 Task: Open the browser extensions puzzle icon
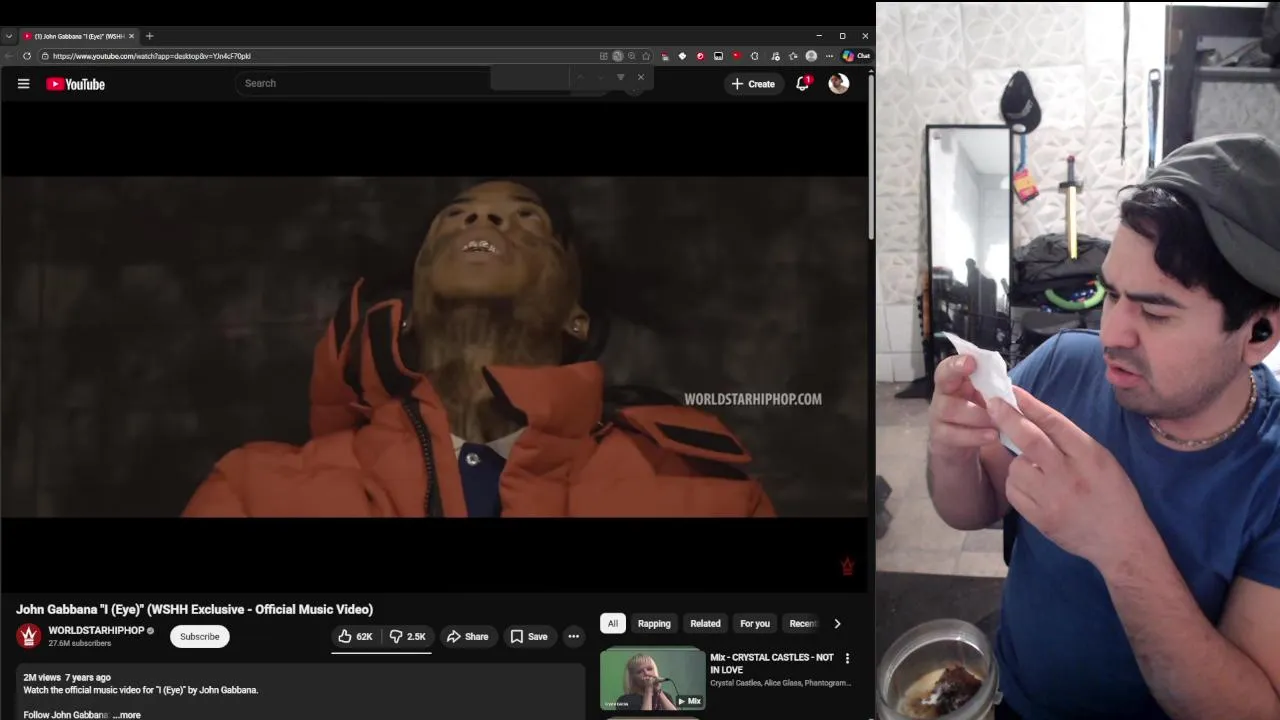click(x=754, y=56)
